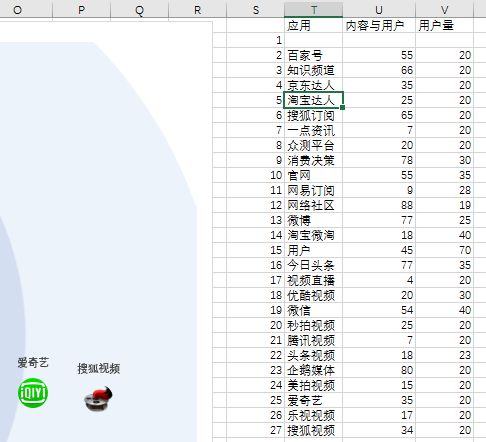The height and width of the screenshot is (442, 486).
Task: Click value 4 in 视频直播 row
Action: pos(410,280)
